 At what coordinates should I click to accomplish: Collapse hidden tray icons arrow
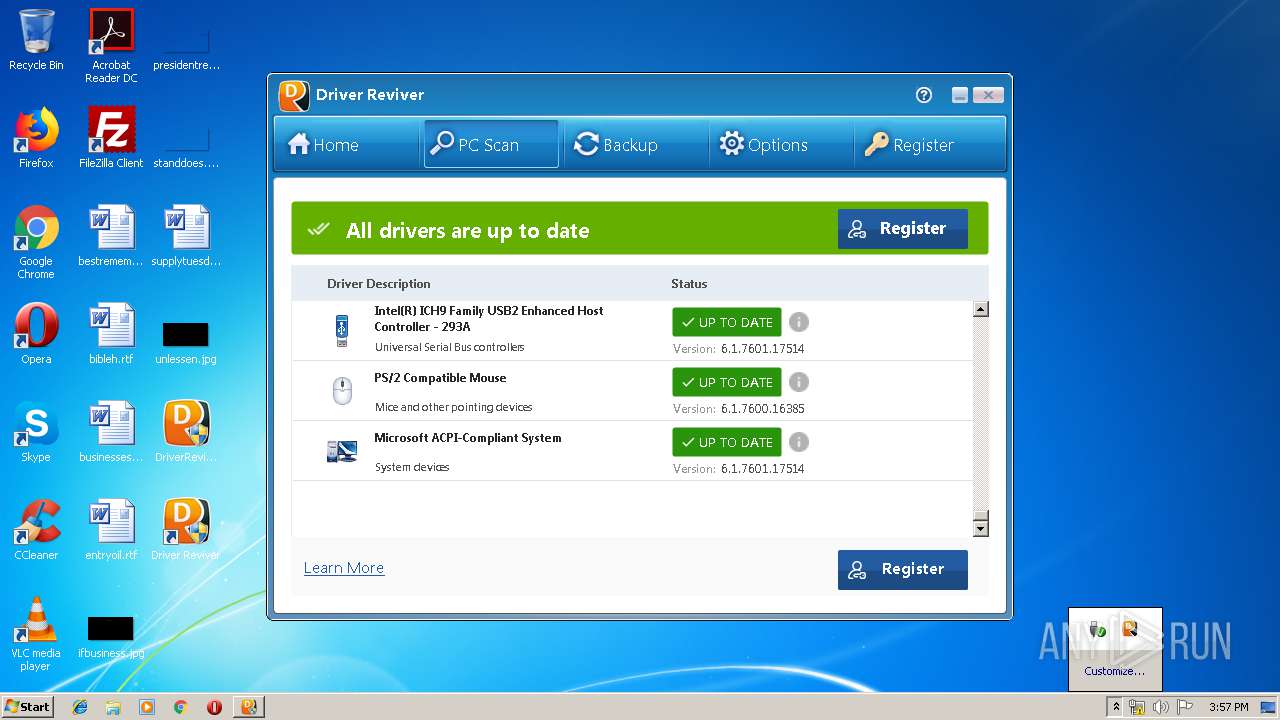(x=1116, y=707)
